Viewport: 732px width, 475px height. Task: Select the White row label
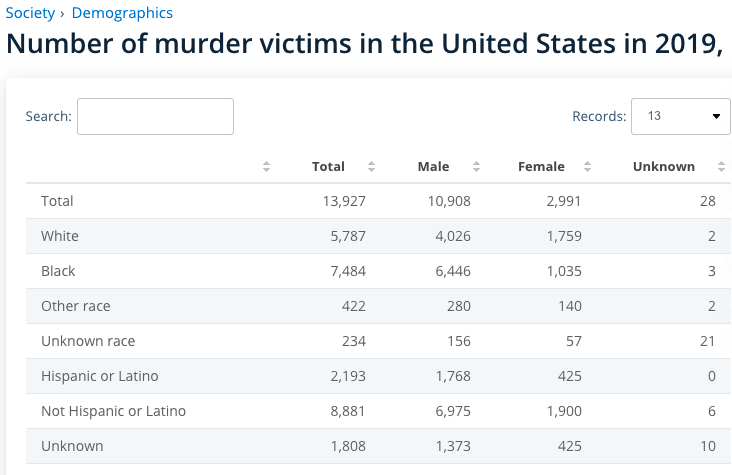60,236
